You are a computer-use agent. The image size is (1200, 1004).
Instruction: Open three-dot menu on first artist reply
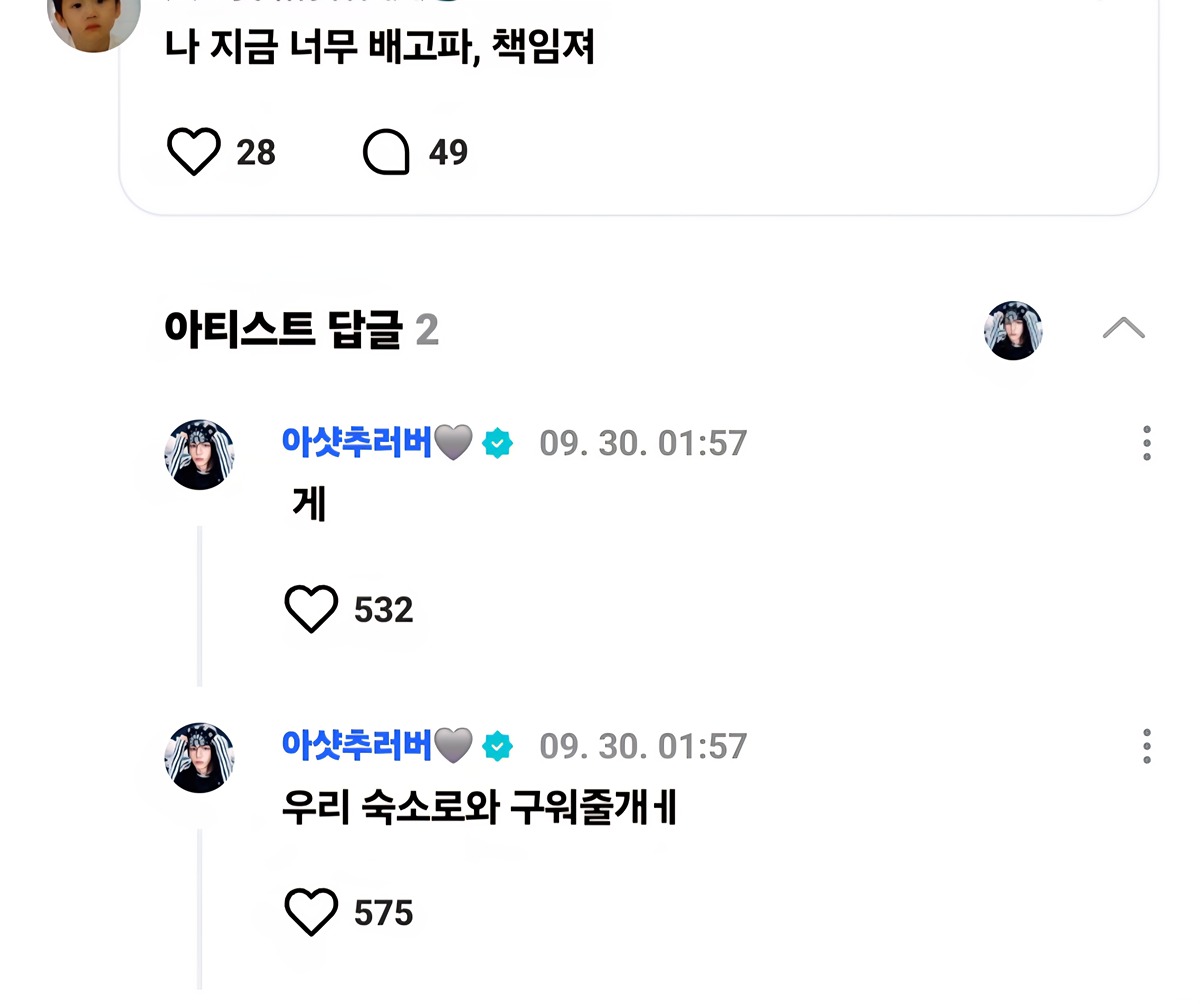[x=1147, y=443]
